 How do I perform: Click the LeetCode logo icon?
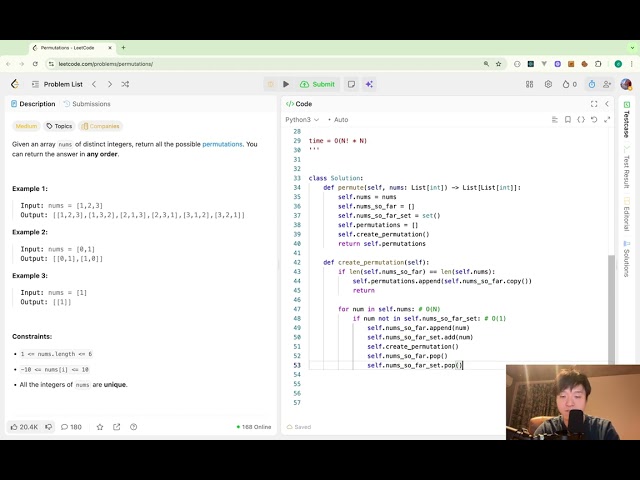coord(15,84)
